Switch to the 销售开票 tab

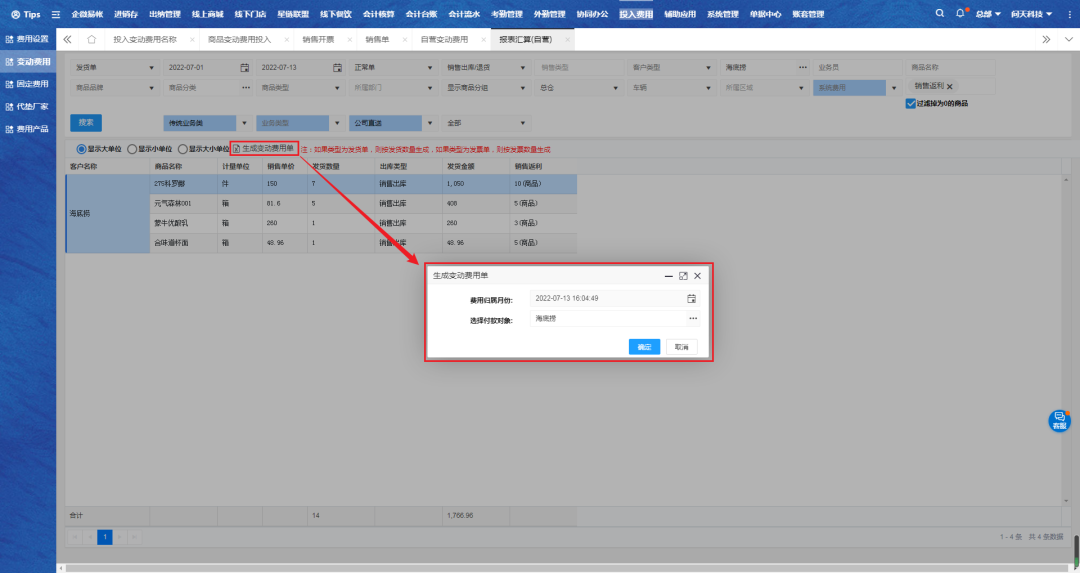tap(318, 39)
